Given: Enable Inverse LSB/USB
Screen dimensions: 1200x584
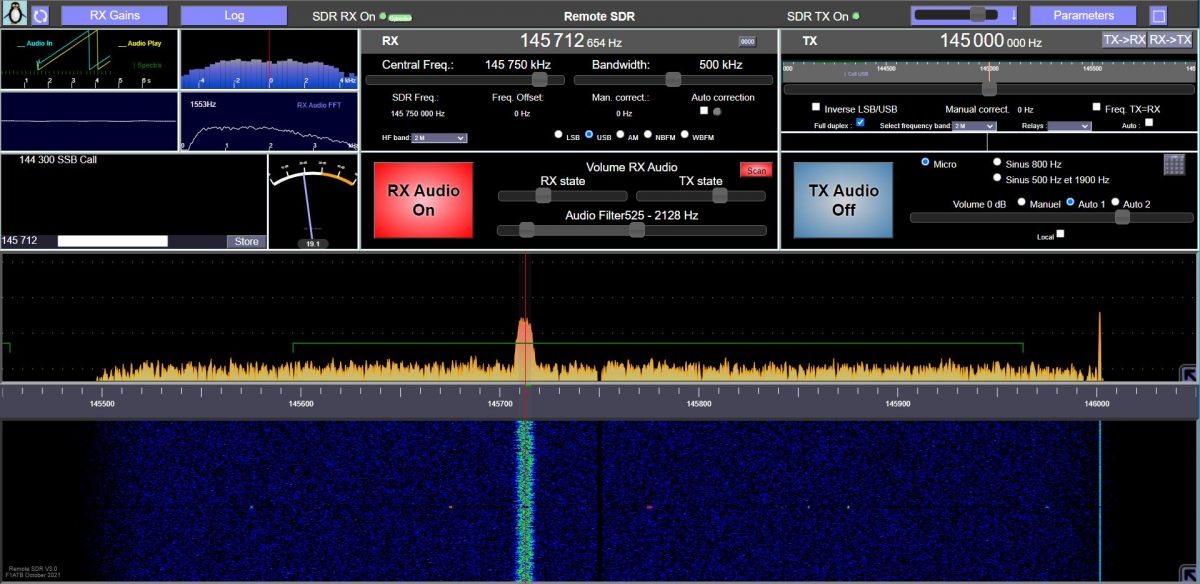Looking at the screenshot, I should [x=814, y=105].
